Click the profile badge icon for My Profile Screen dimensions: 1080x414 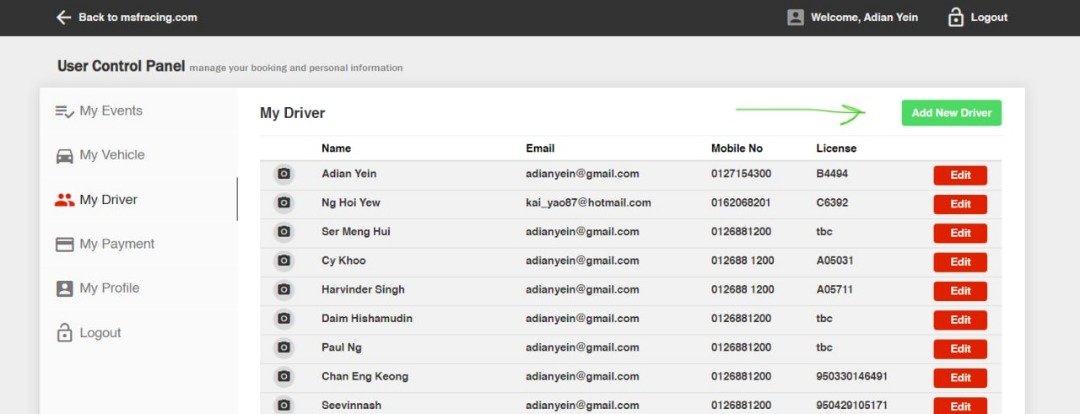[65, 289]
